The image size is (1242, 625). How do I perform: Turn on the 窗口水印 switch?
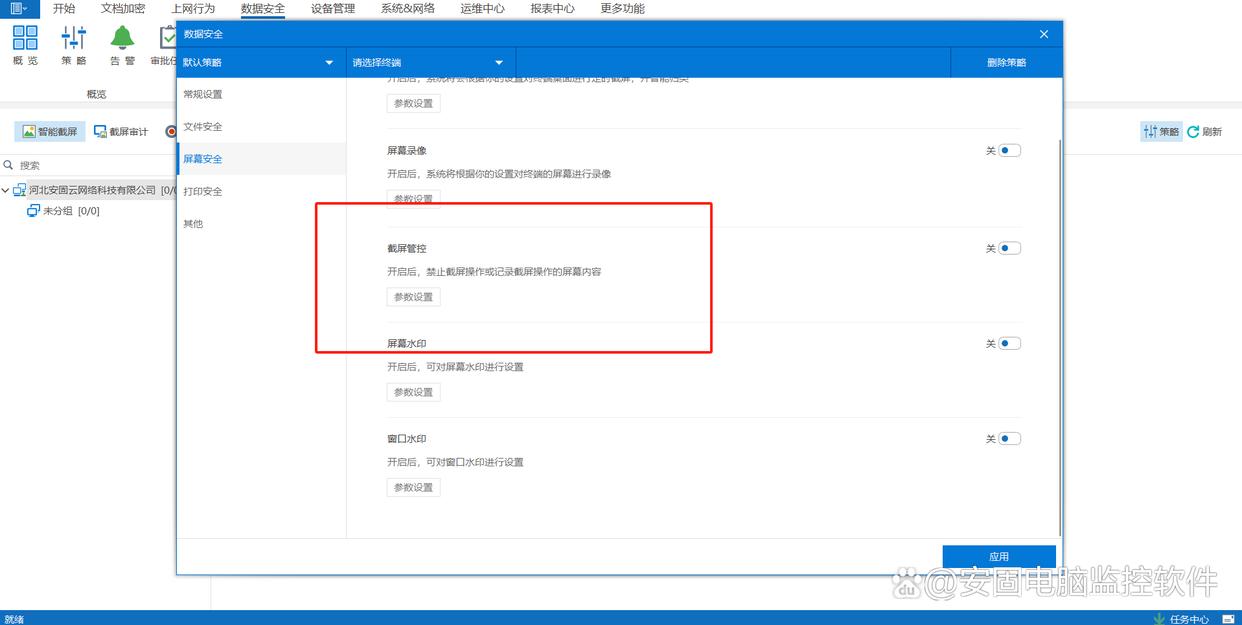1009,438
